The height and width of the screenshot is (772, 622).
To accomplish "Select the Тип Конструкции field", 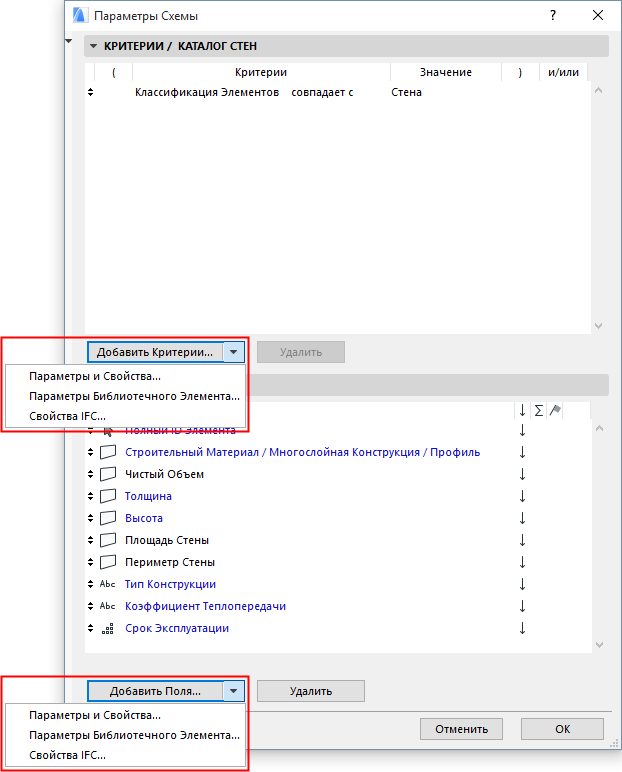I will coord(170,584).
